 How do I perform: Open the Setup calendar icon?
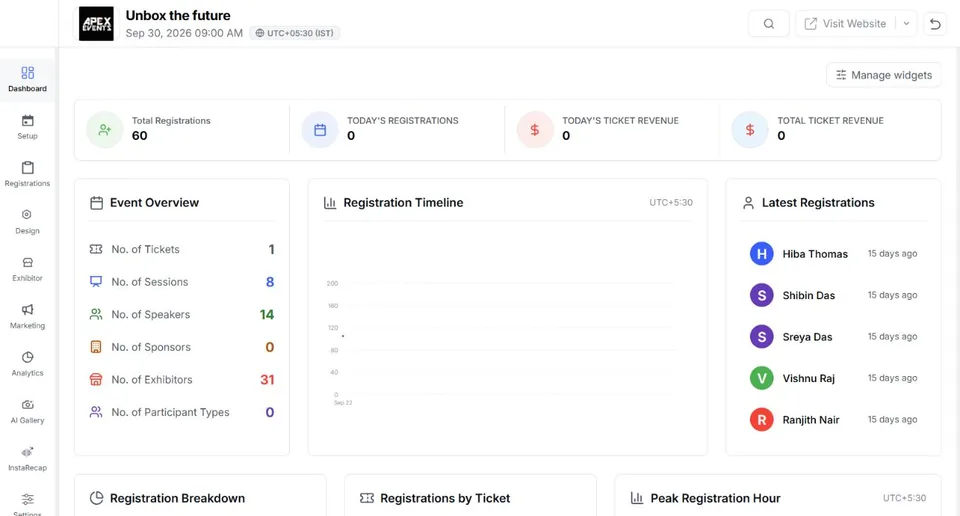click(28, 121)
